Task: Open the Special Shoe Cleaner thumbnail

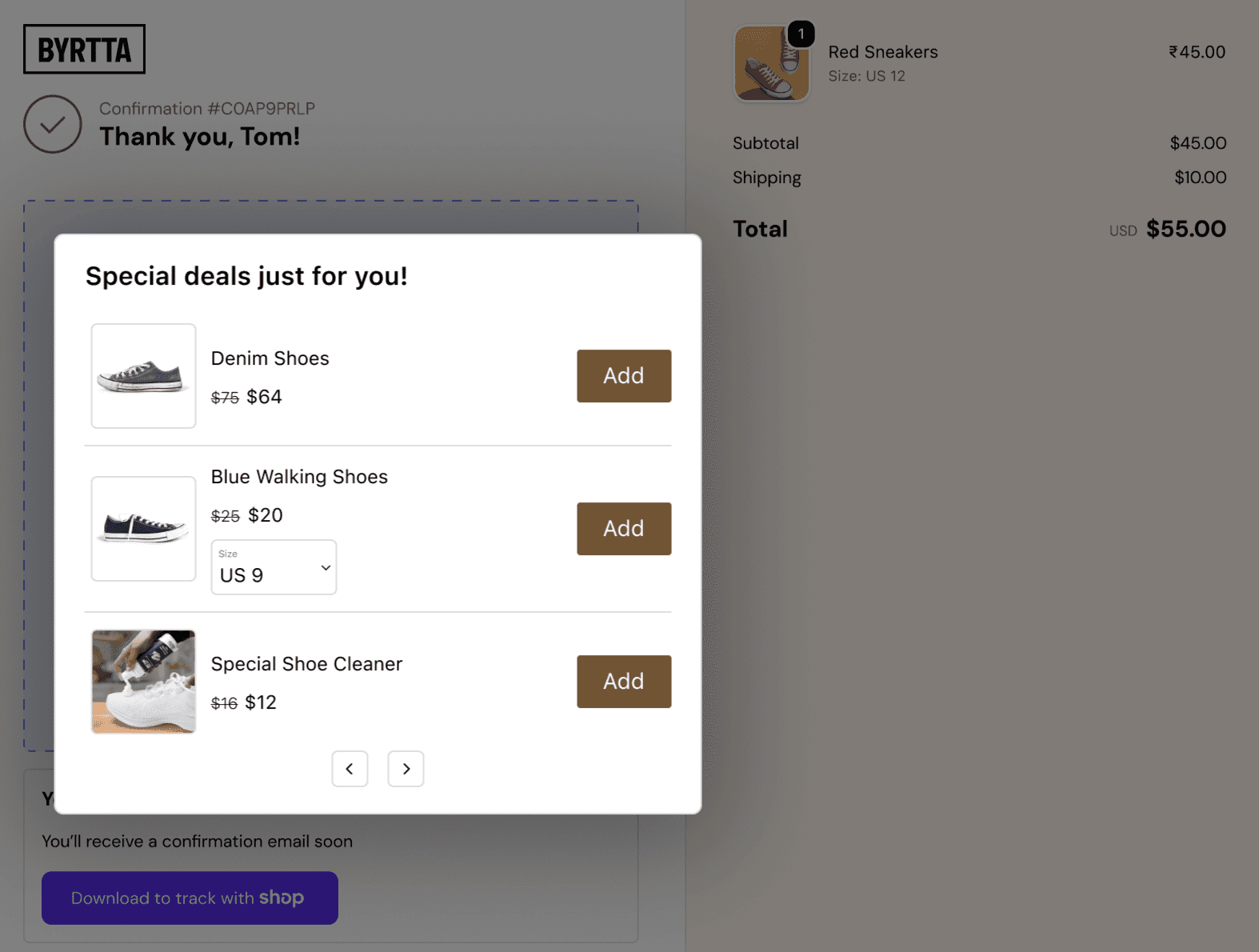Action: click(x=143, y=682)
